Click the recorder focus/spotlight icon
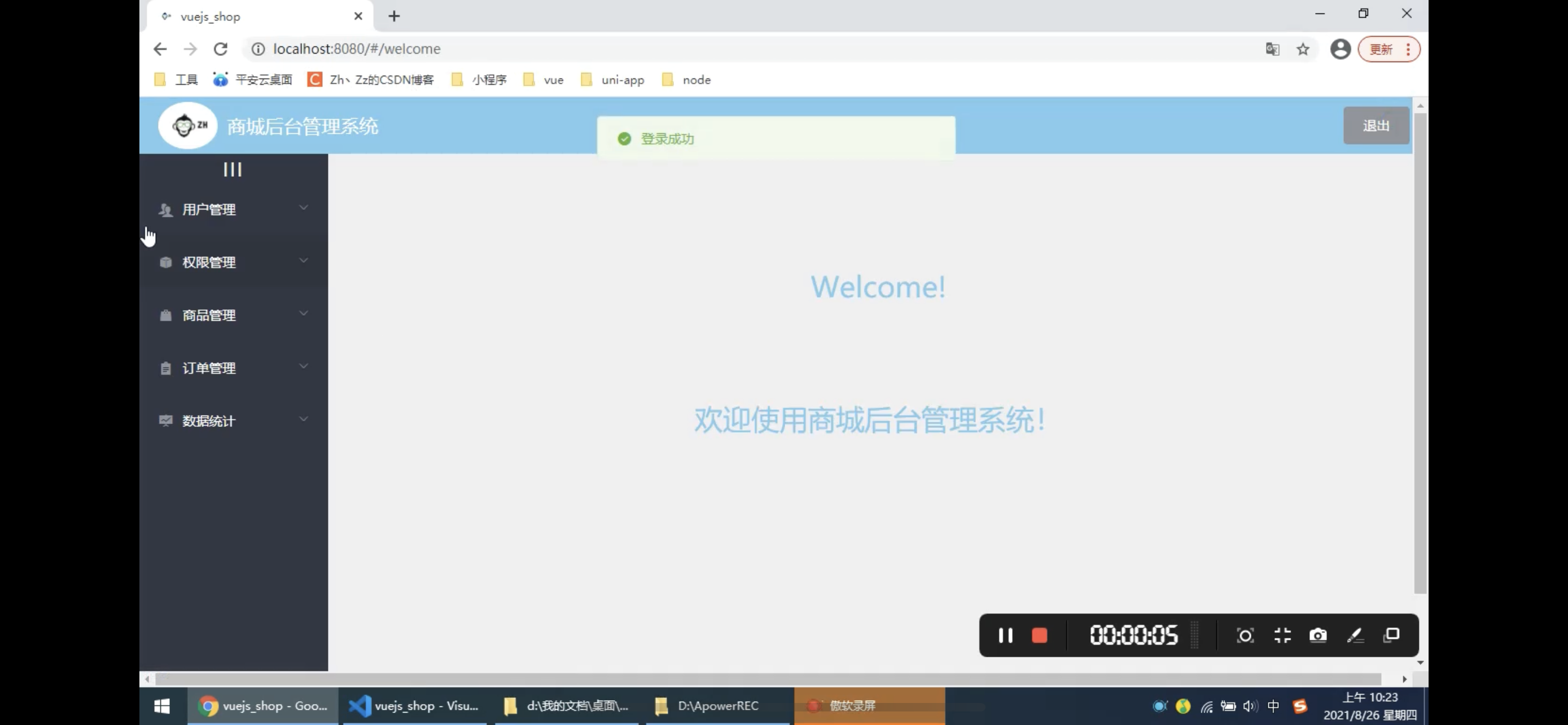This screenshot has width=1568, height=725. (x=1245, y=636)
